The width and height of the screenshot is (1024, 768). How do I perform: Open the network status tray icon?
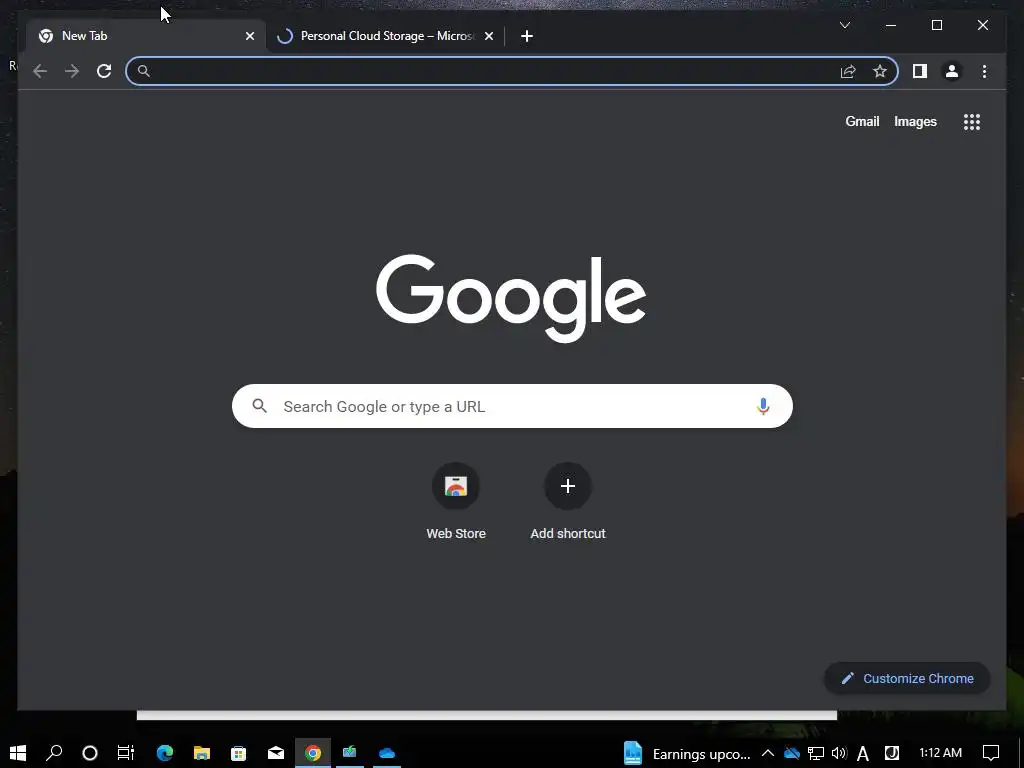click(816, 754)
